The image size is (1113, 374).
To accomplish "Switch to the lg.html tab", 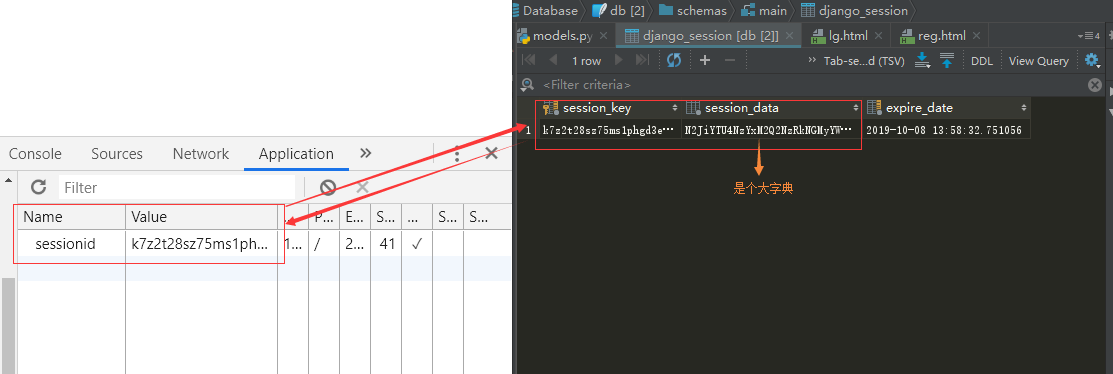I will click(848, 35).
